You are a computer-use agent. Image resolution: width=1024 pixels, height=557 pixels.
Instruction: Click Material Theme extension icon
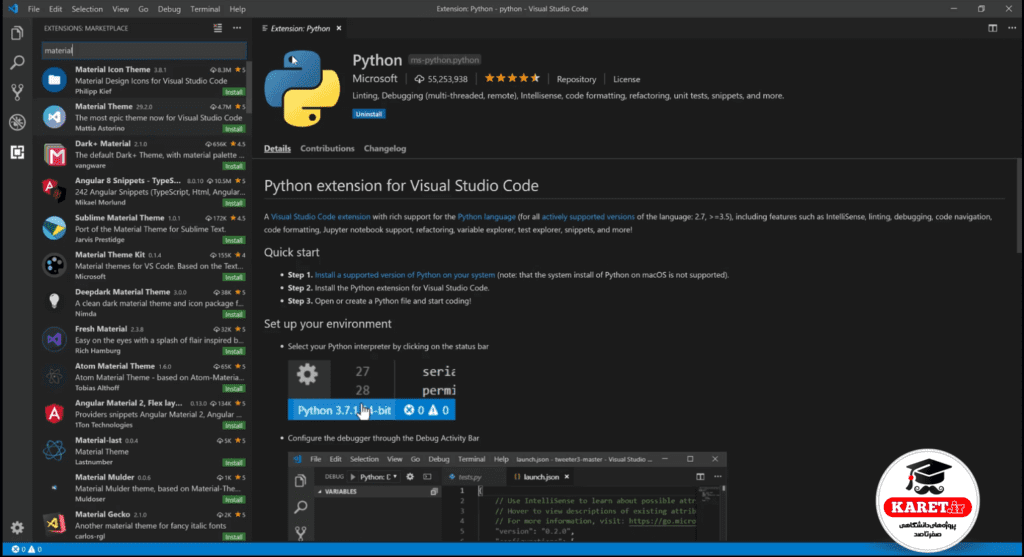tap(54, 117)
